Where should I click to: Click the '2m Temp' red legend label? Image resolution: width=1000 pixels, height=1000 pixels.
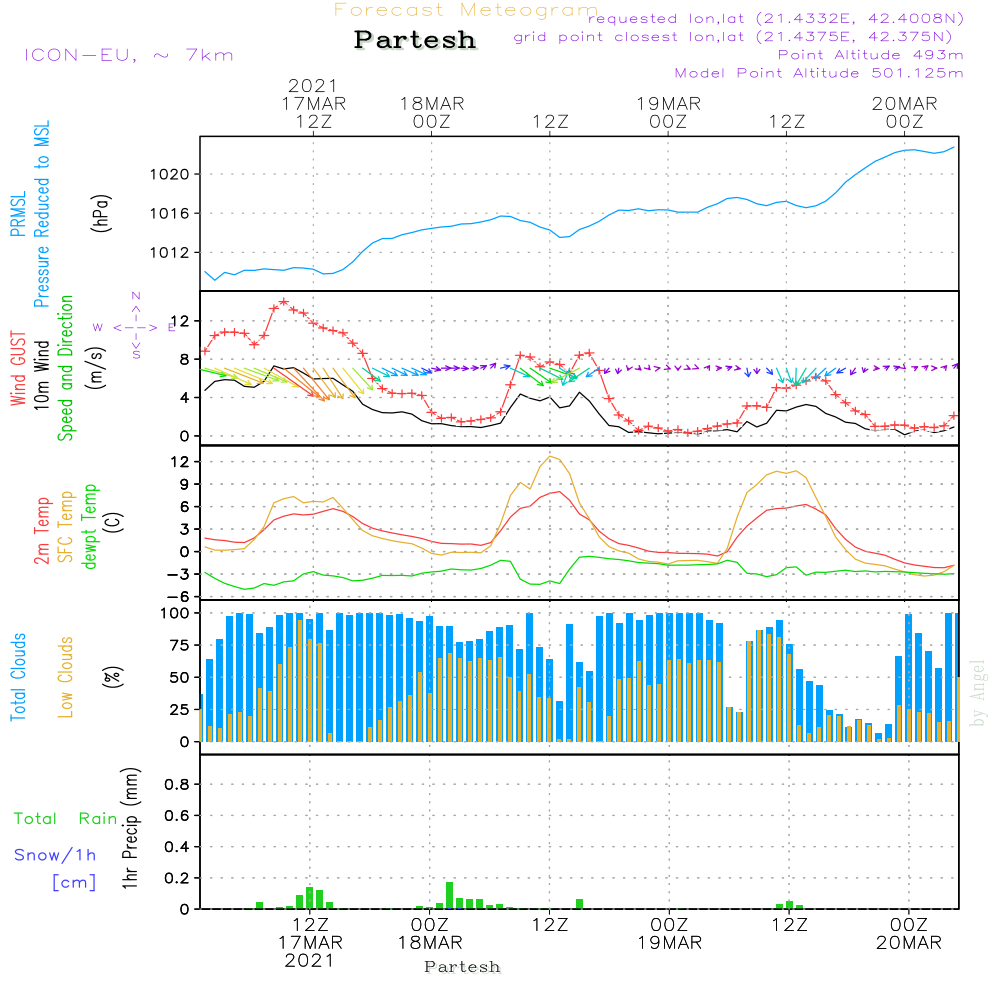pyautogui.click(x=42, y=531)
